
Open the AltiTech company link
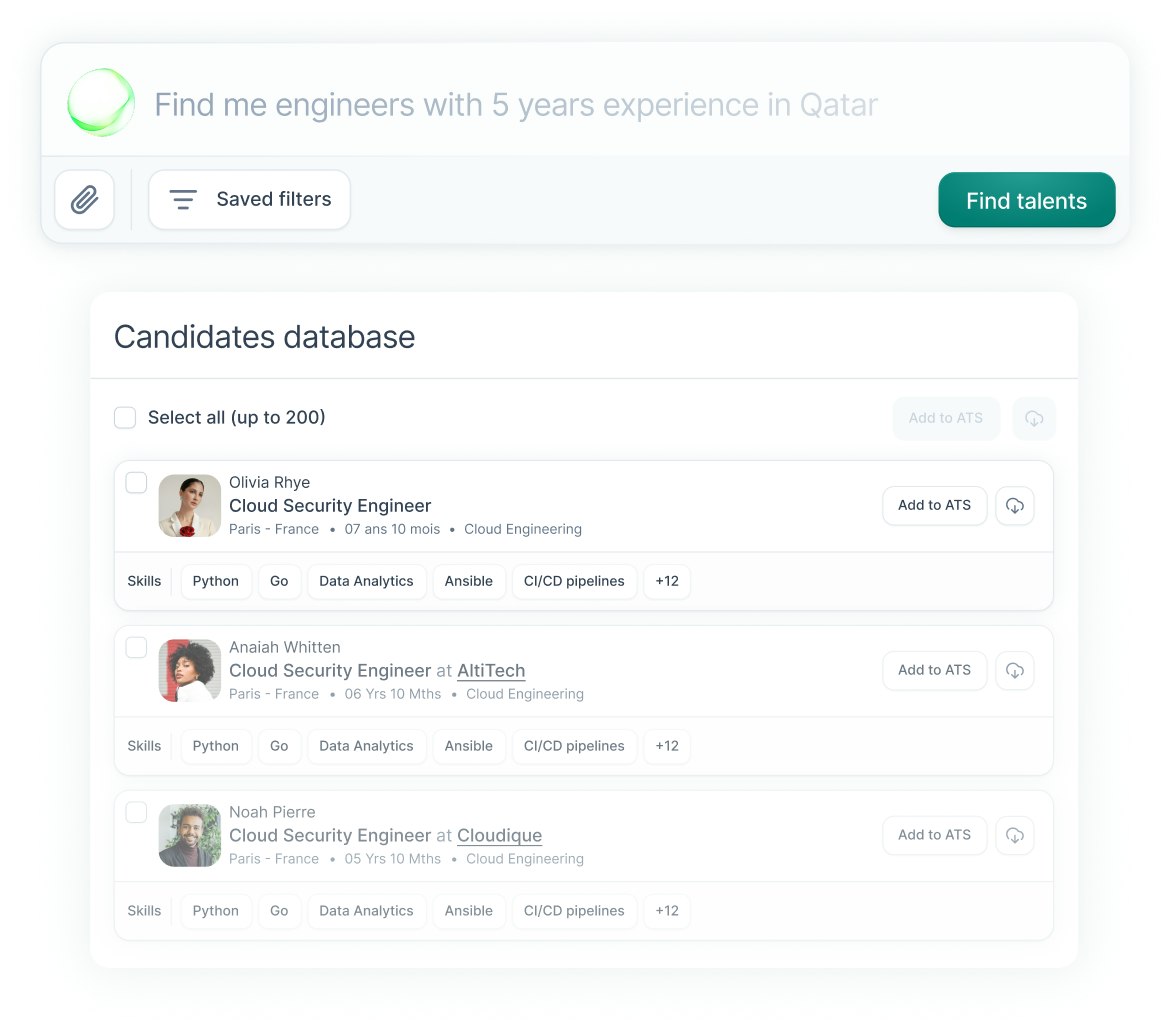pos(491,671)
